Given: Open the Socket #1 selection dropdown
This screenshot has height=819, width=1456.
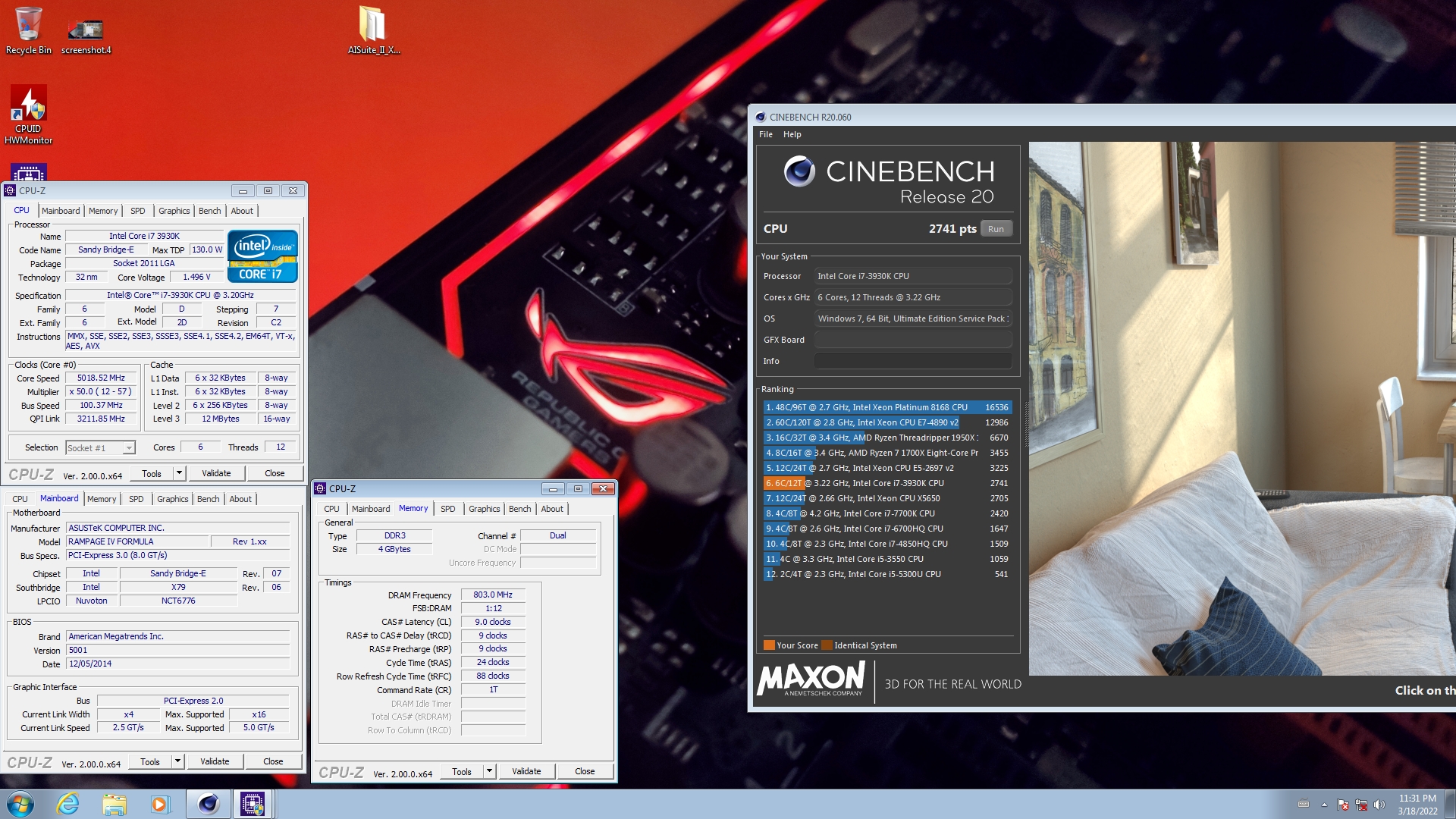Looking at the screenshot, I should click(x=100, y=448).
